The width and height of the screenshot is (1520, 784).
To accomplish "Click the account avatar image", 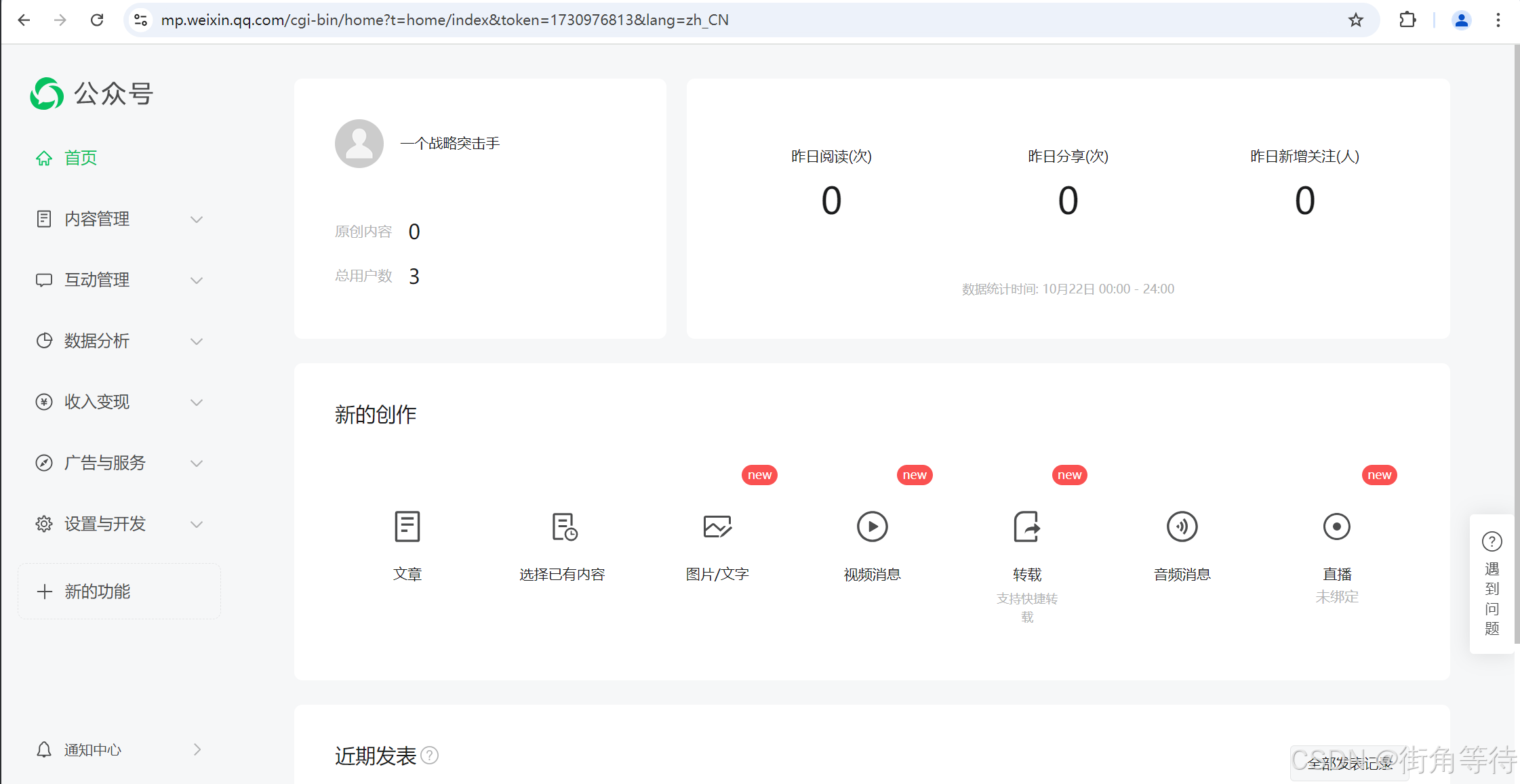I will pos(359,144).
